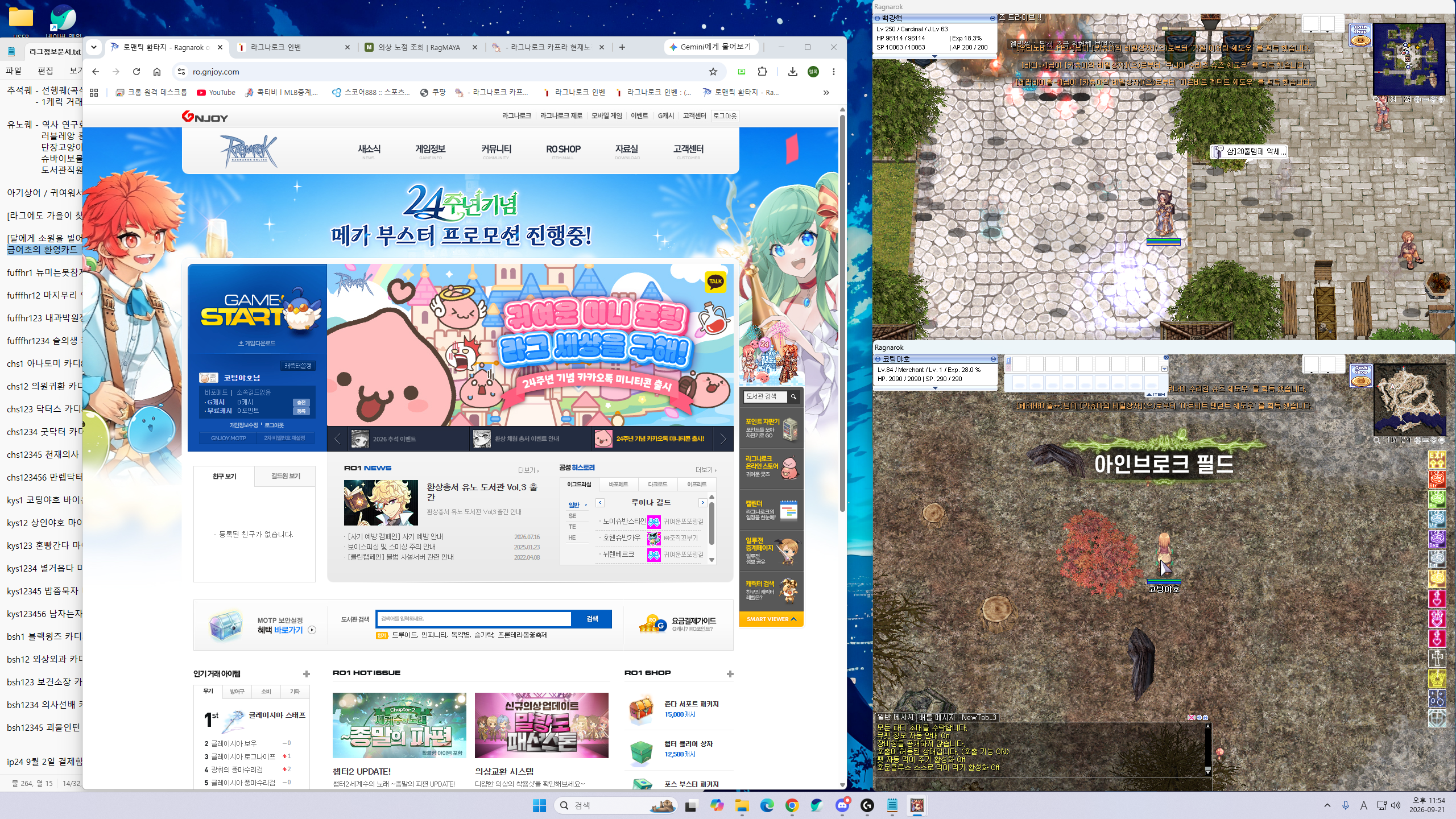
Task: Open Discord from the taskbar
Action: tap(842, 805)
